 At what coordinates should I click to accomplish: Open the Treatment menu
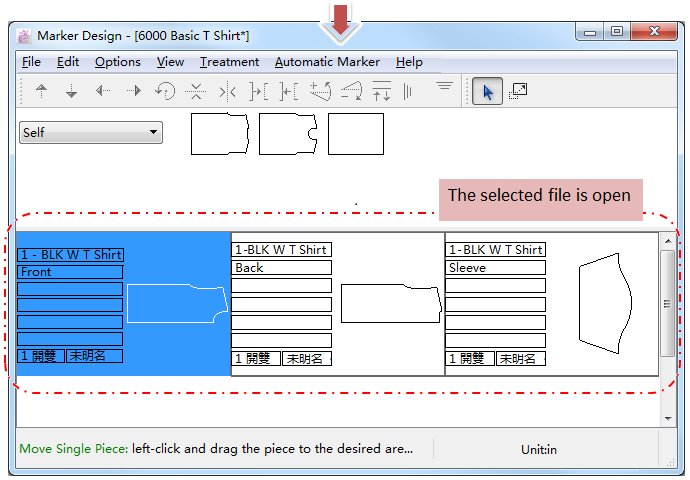point(229,62)
